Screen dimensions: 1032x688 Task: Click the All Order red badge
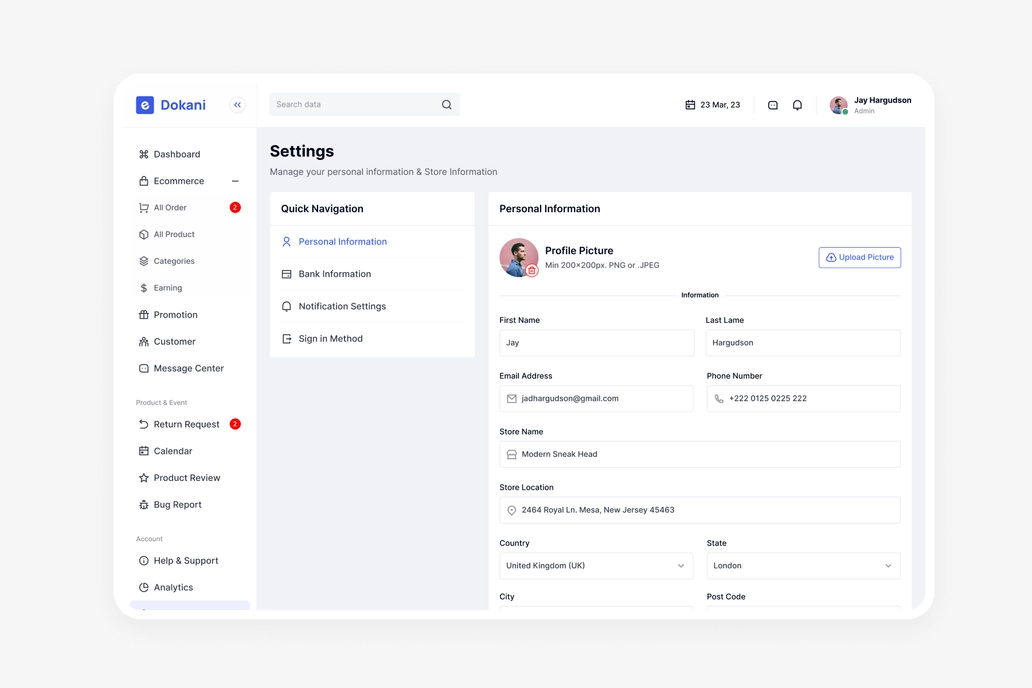[235, 207]
